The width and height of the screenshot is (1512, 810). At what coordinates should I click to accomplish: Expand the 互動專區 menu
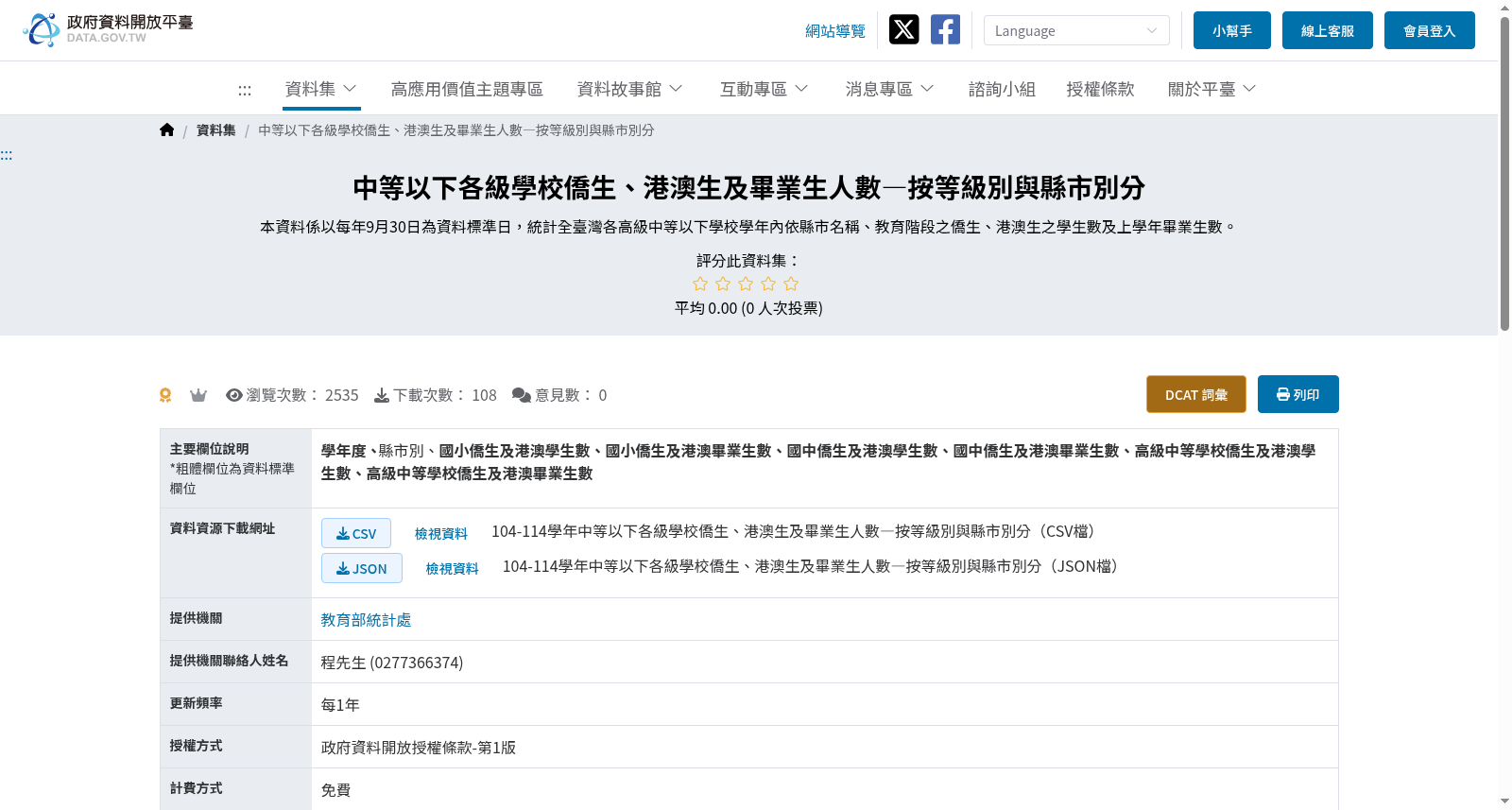tap(764, 89)
